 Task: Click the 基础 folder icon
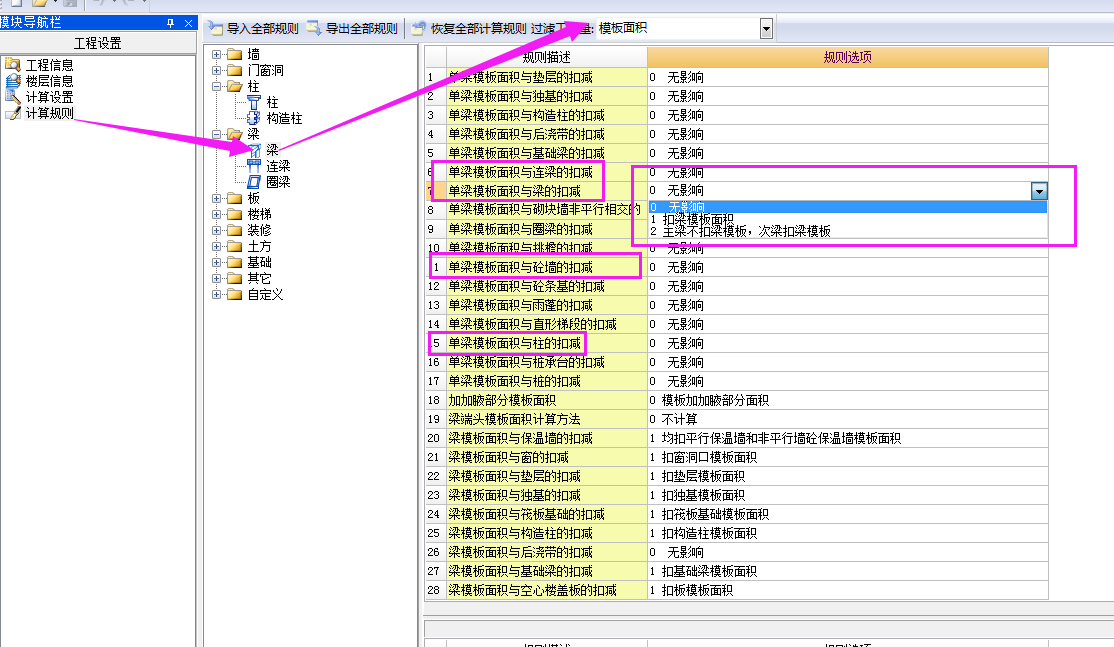pyautogui.click(x=234, y=262)
